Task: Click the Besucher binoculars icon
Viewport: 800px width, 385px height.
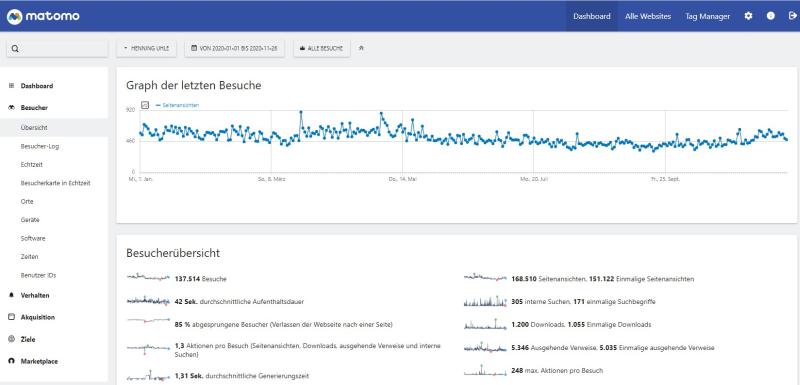Action: pos(11,108)
